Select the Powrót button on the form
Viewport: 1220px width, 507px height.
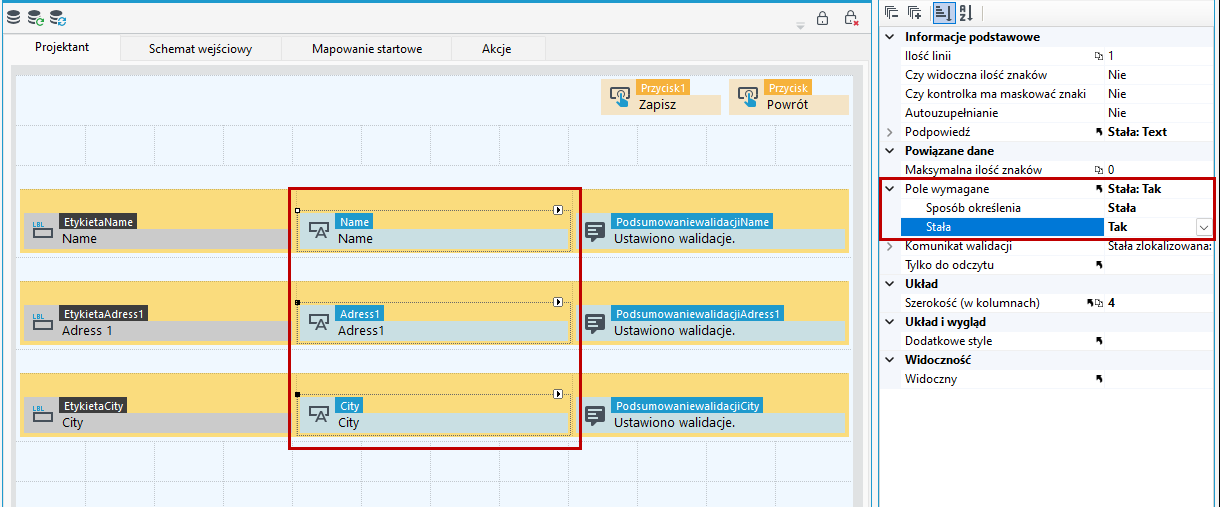coord(789,97)
